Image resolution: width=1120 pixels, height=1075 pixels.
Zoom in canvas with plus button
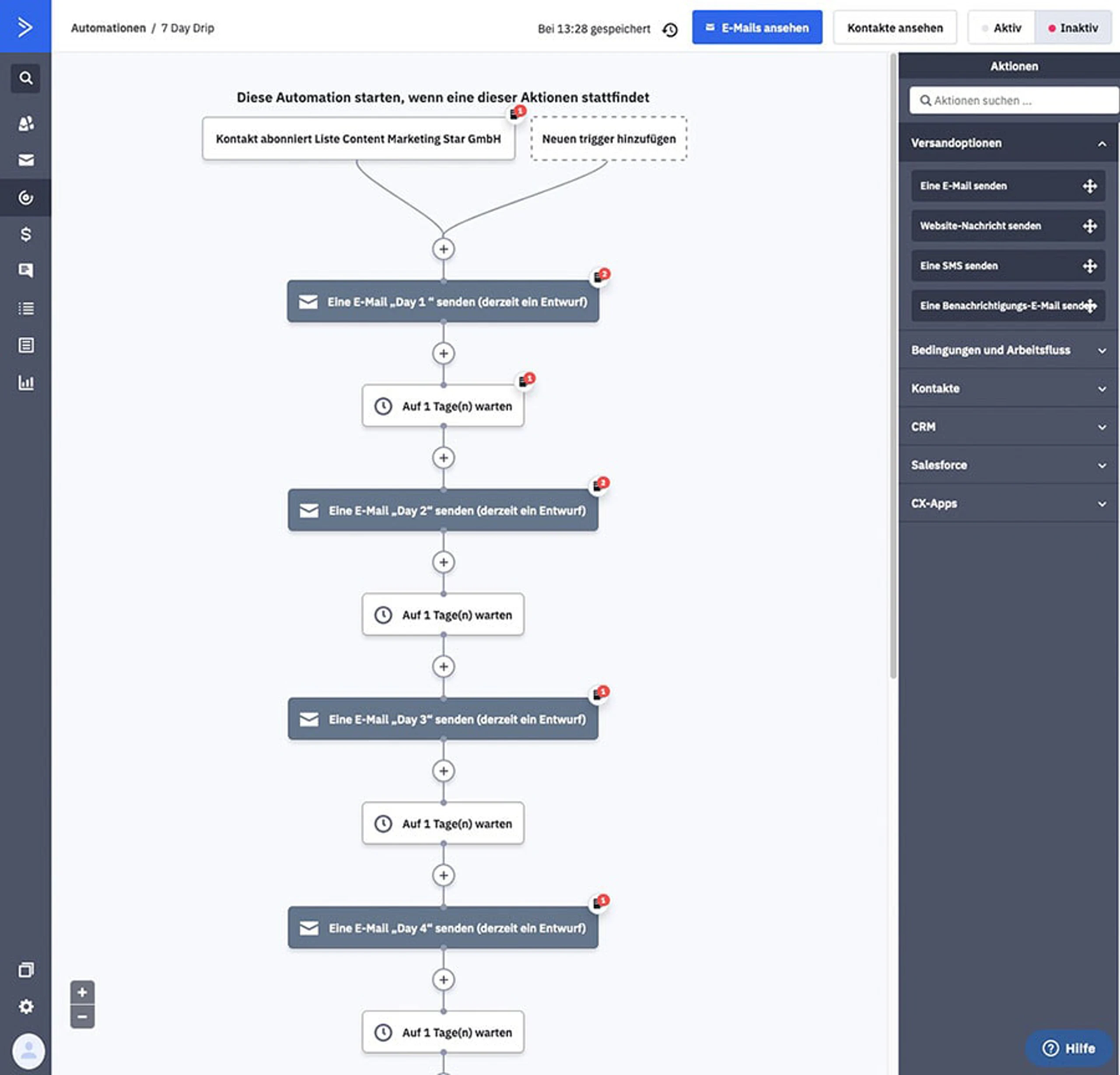point(82,992)
